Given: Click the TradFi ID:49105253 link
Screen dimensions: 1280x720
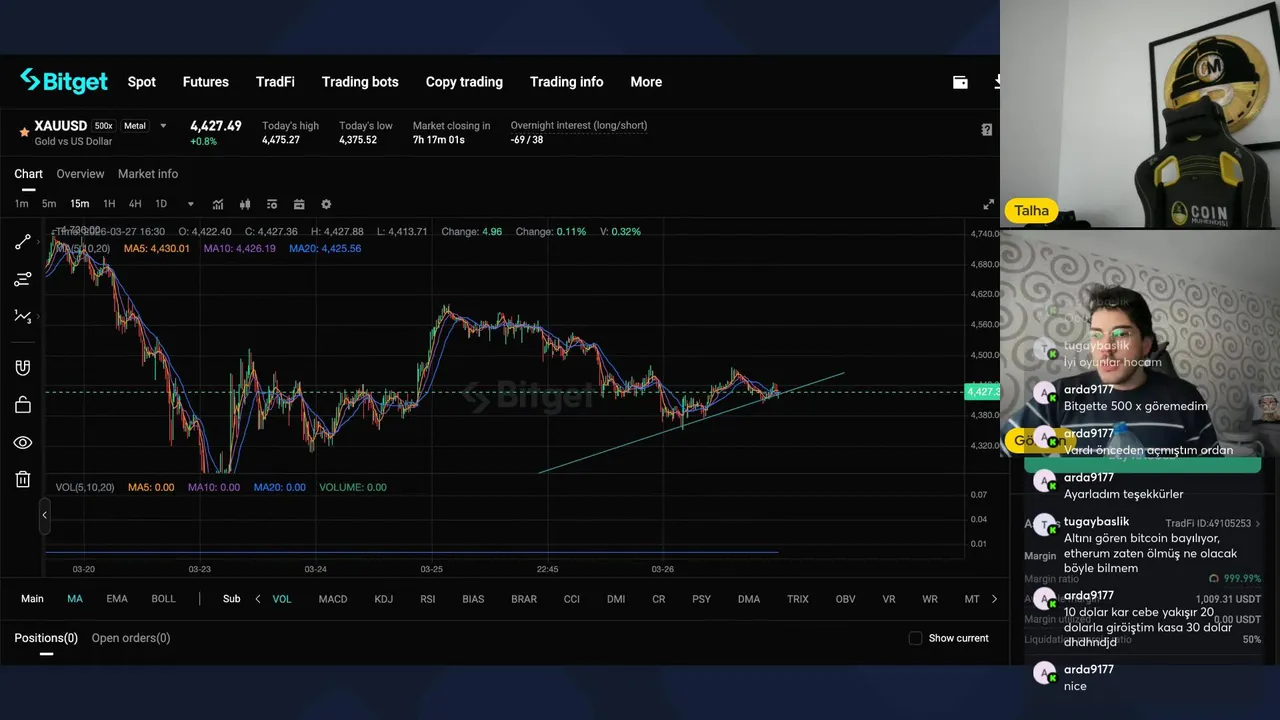Looking at the screenshot, I should [1213, 523].
